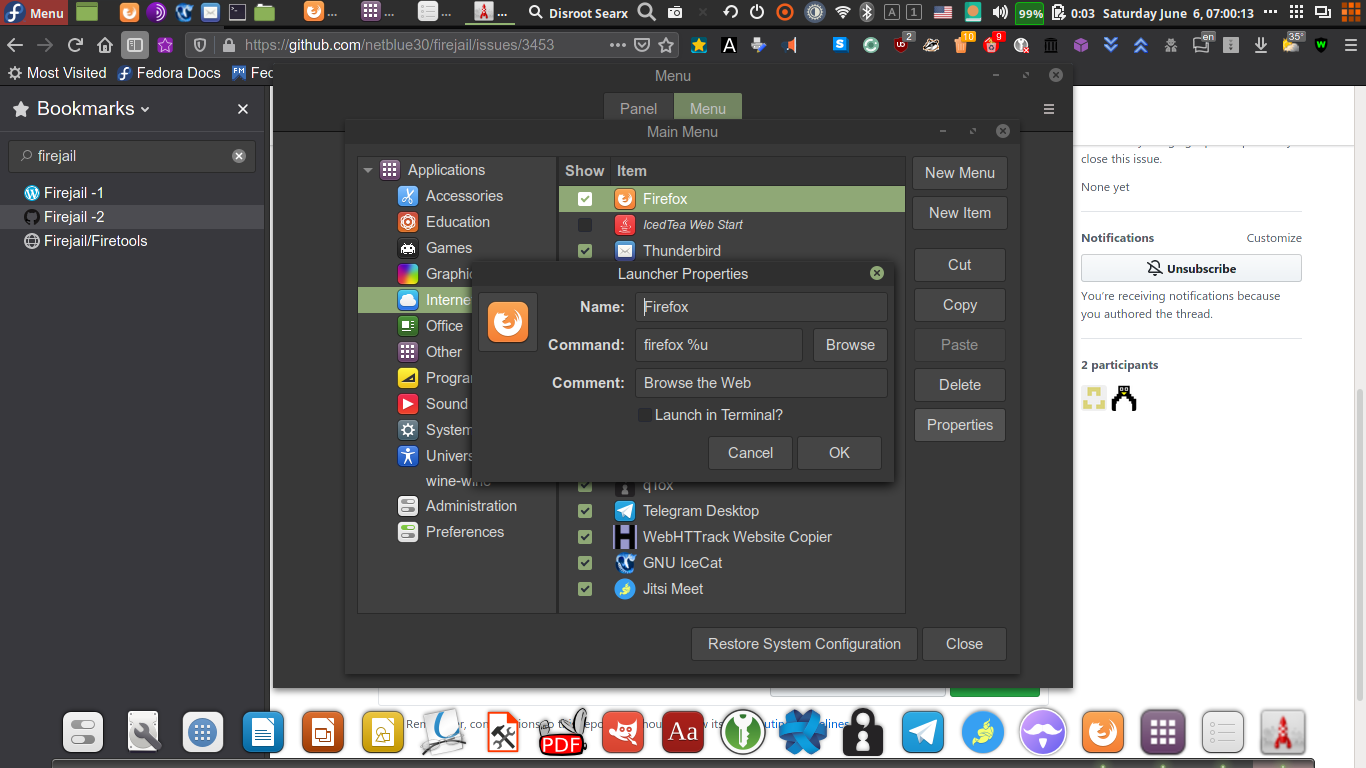Switch to the Panel tab
The width and height of the screenshot is (1366, 768).
(639, 109)
